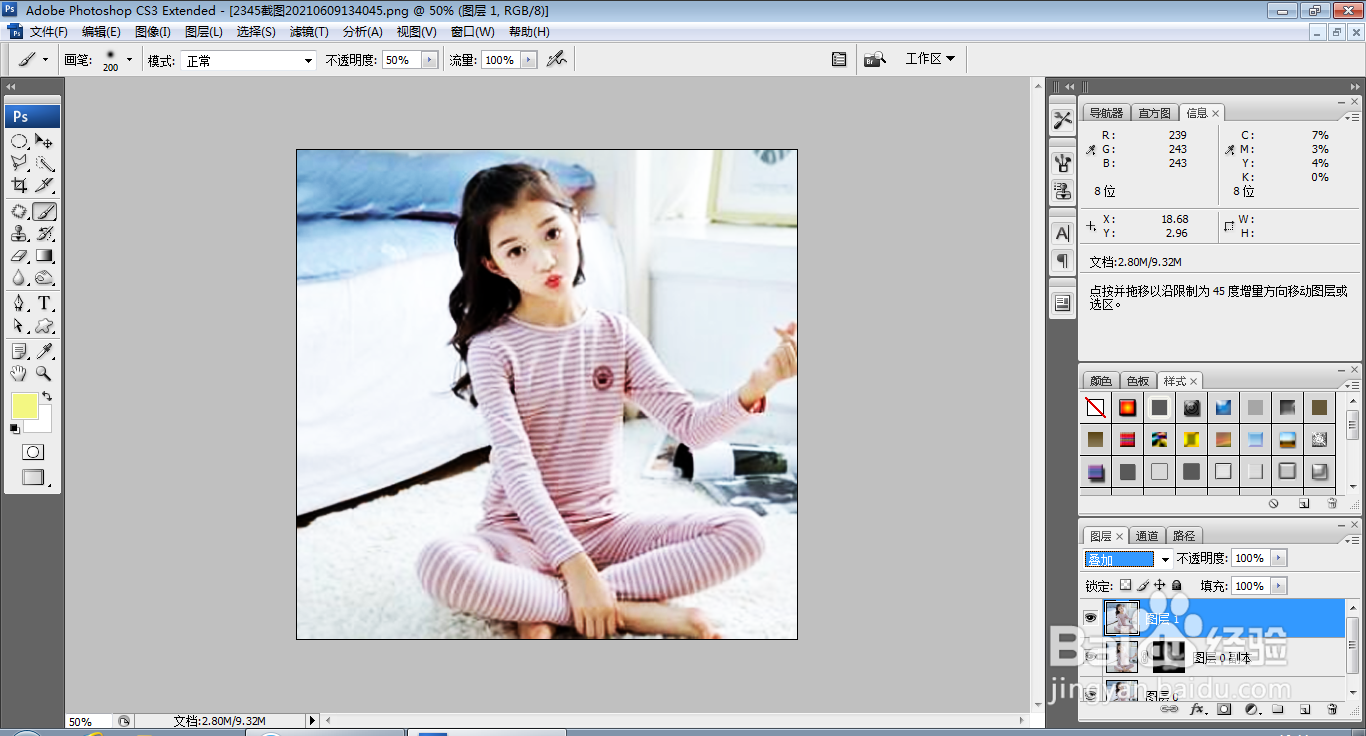Image resolution: width=1366 pixels, height=736 pixels.
Task: Switch to the 路径 tab
Action: (1184, 536)
